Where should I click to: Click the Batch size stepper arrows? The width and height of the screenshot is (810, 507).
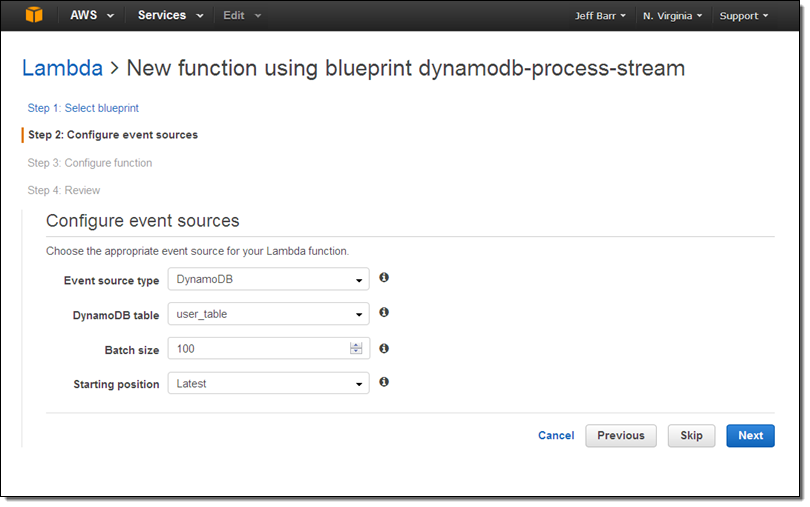pos(356,348)
